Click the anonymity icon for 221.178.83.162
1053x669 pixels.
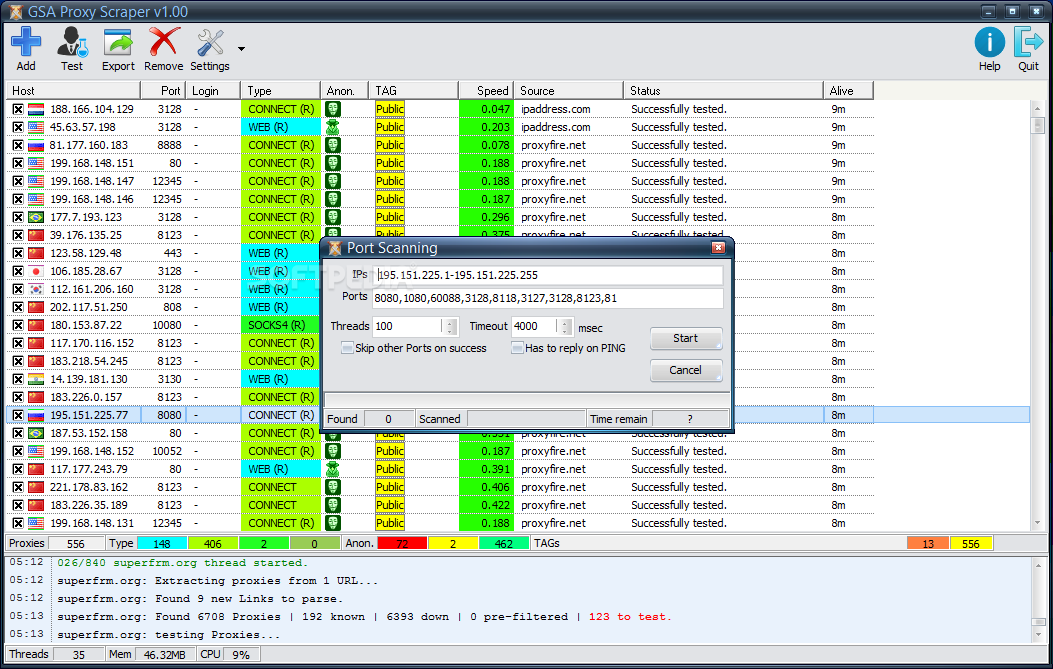(332, 487)
